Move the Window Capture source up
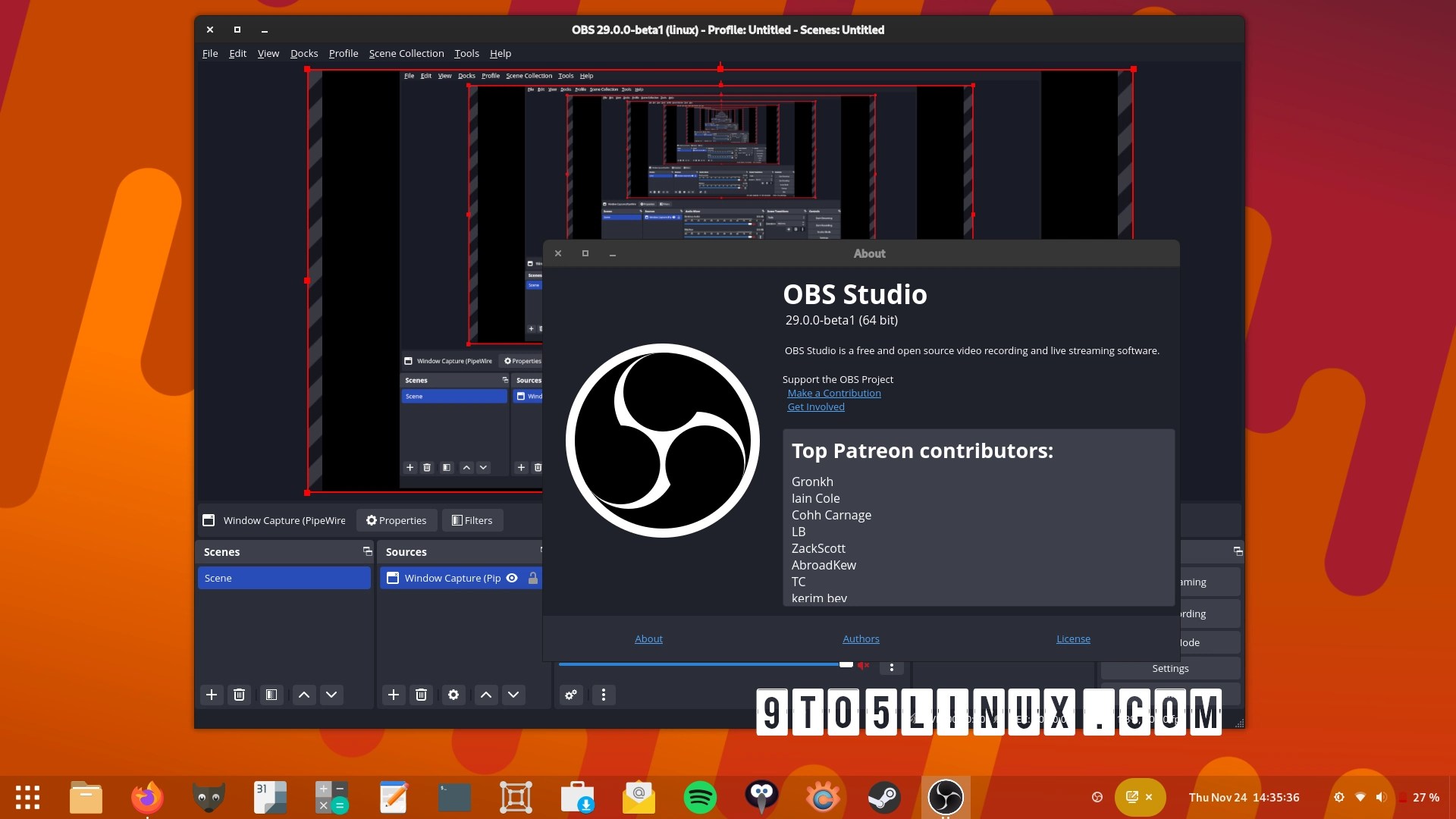This screenshot has height=819, width=1456. [x=485, y=695]
